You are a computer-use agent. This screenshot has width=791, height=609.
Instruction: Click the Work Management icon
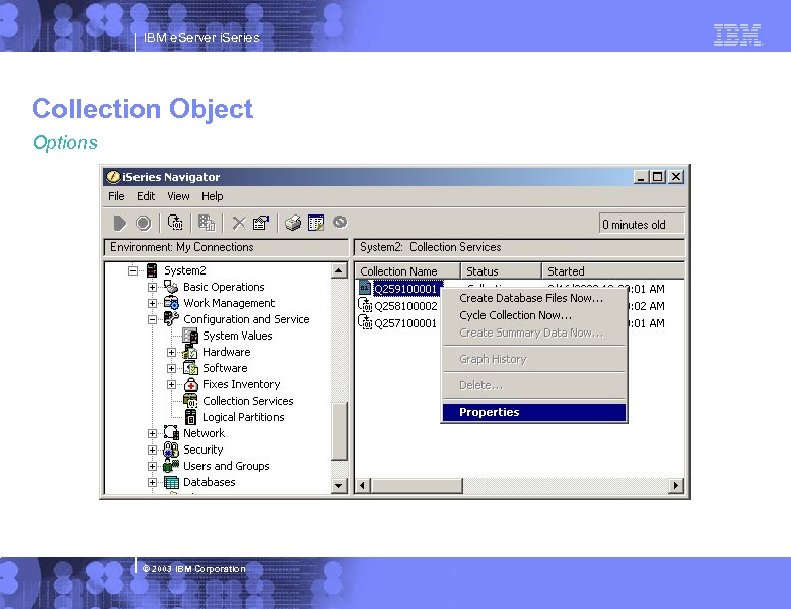[x=171, y=303]
